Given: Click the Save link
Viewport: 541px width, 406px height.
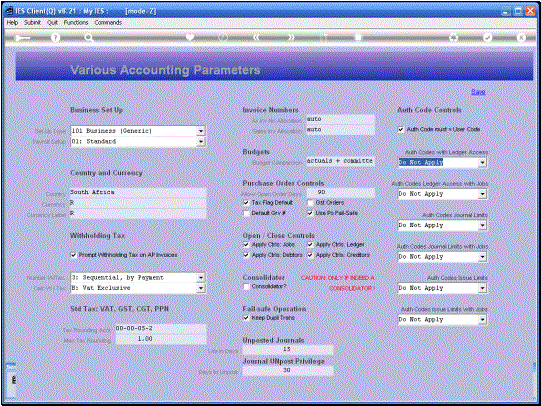Looking at the screenshot, I should point(478,92).
